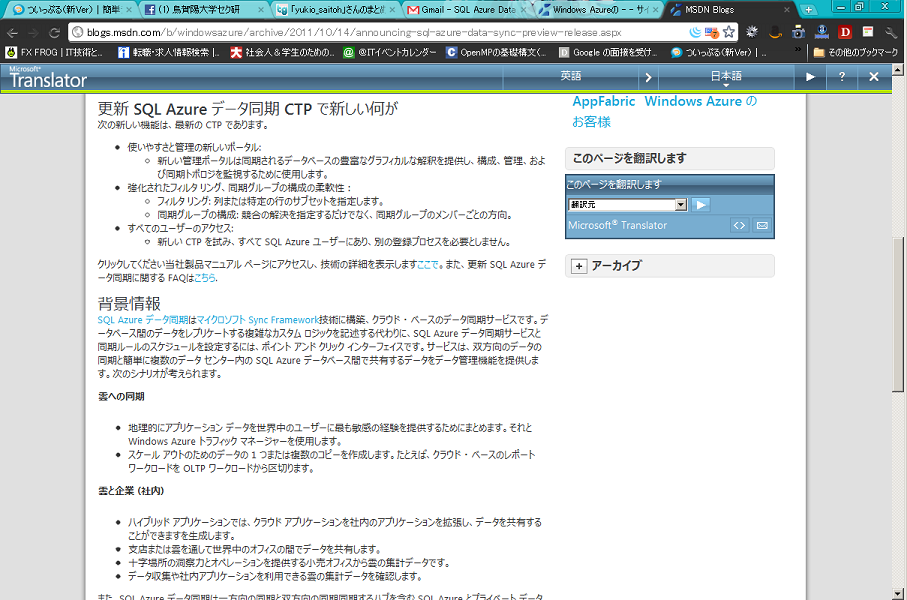This screenshot has height=600, width=907.
Task: Open the 日本語 target language dropdown
Action: [726, 77]
